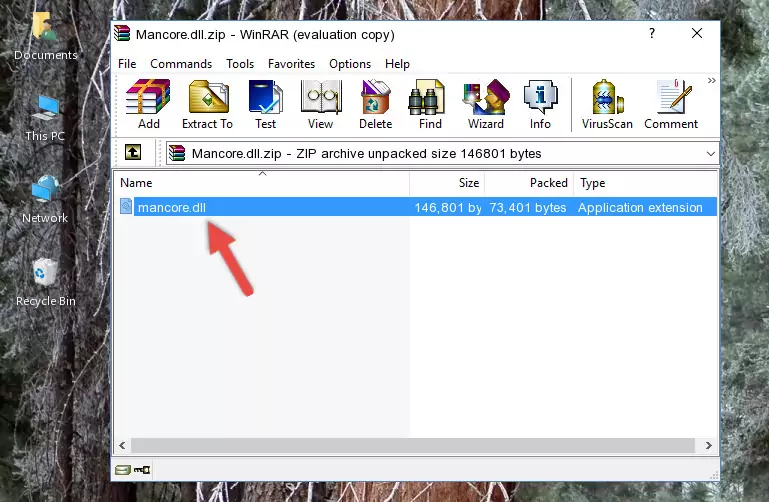Open the File menu
The height and width of the screenshot is (502, 769).
[127, 64]
